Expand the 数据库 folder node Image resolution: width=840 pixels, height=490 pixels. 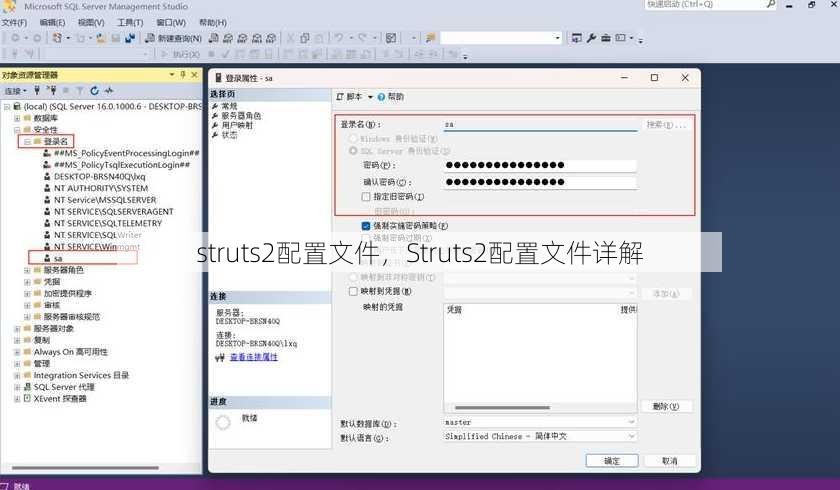click(17, 118)
